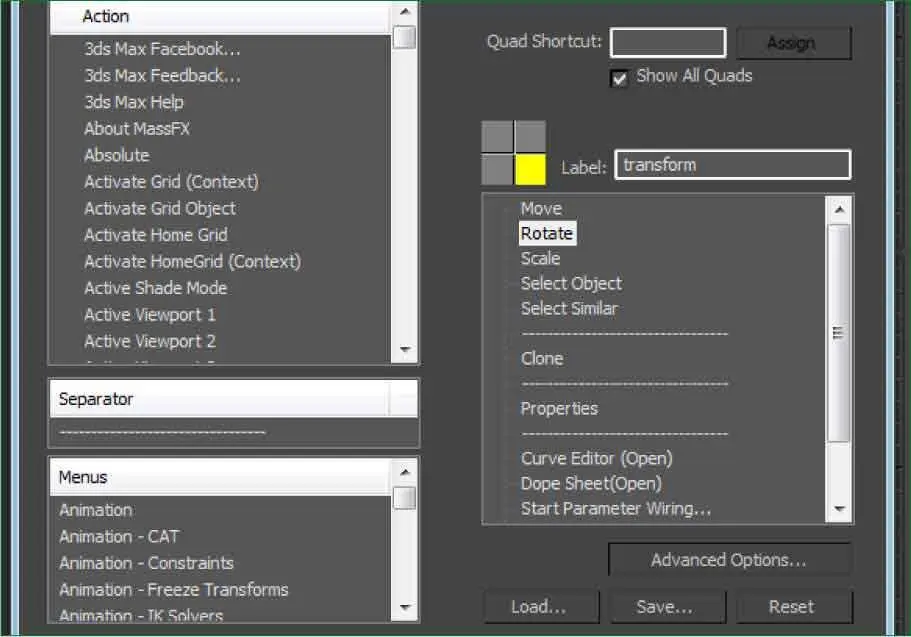This screenshot has width=911, height=637.
Task: Select Start Parameter Wiring... entry
Action: pos(616,509)
